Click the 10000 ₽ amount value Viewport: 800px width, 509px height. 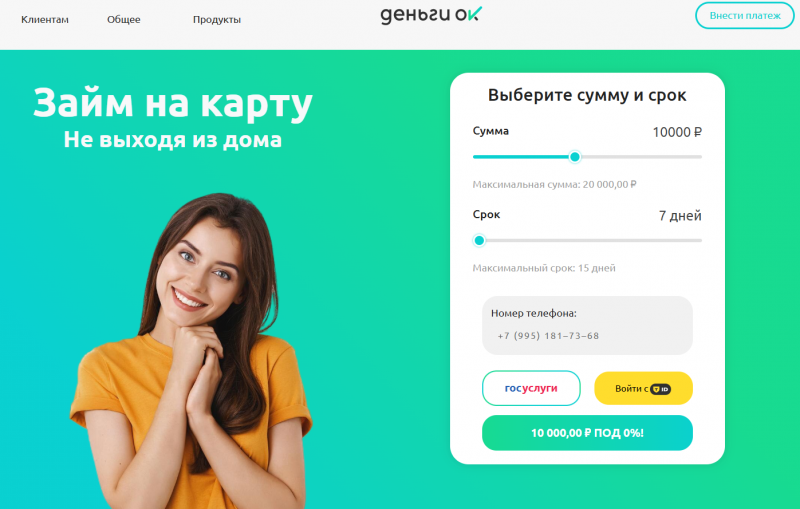tap(677, 132)
